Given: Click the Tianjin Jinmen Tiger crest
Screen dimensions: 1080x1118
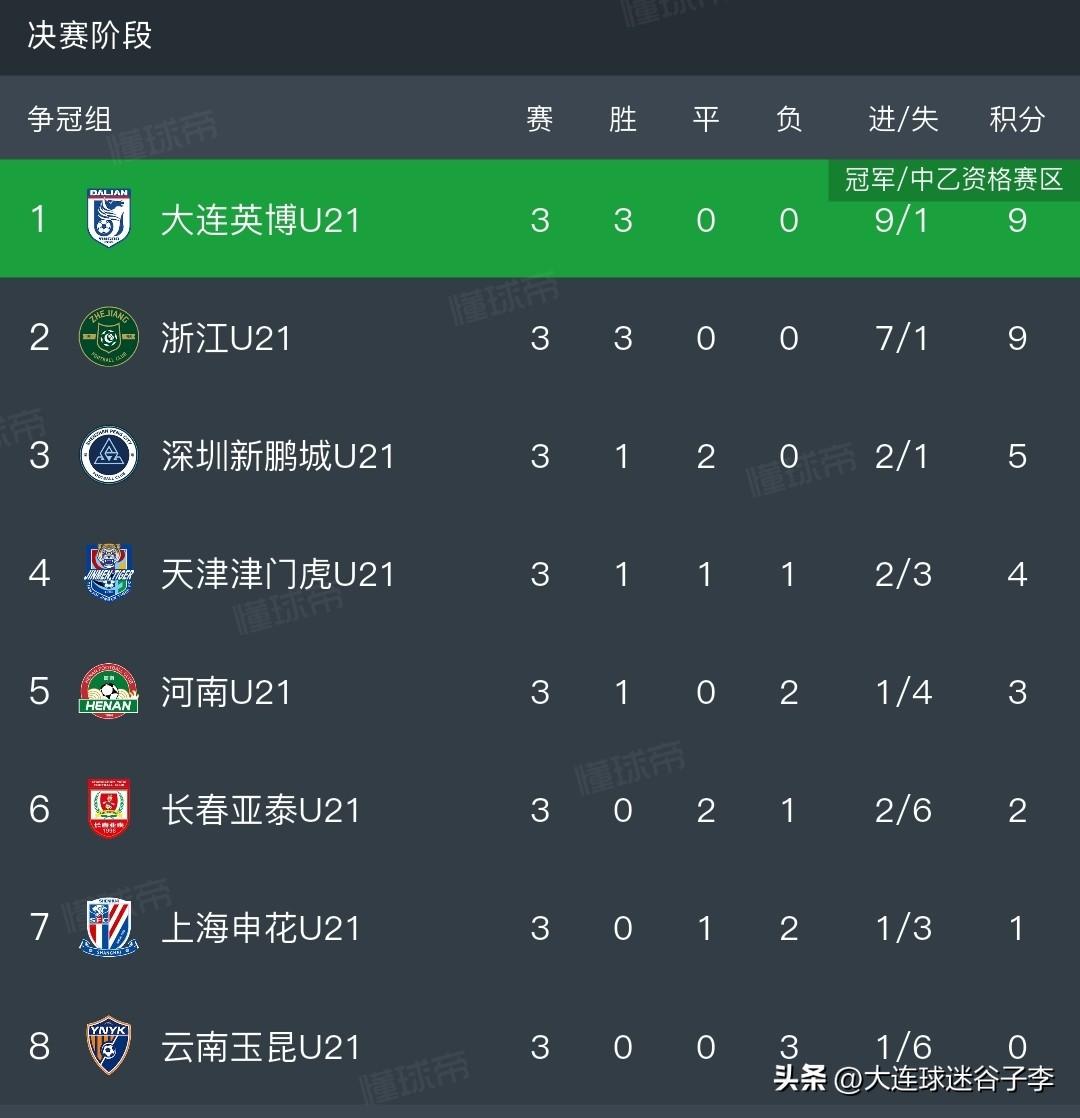Looking at the screenshot, I should pos(108,573).
